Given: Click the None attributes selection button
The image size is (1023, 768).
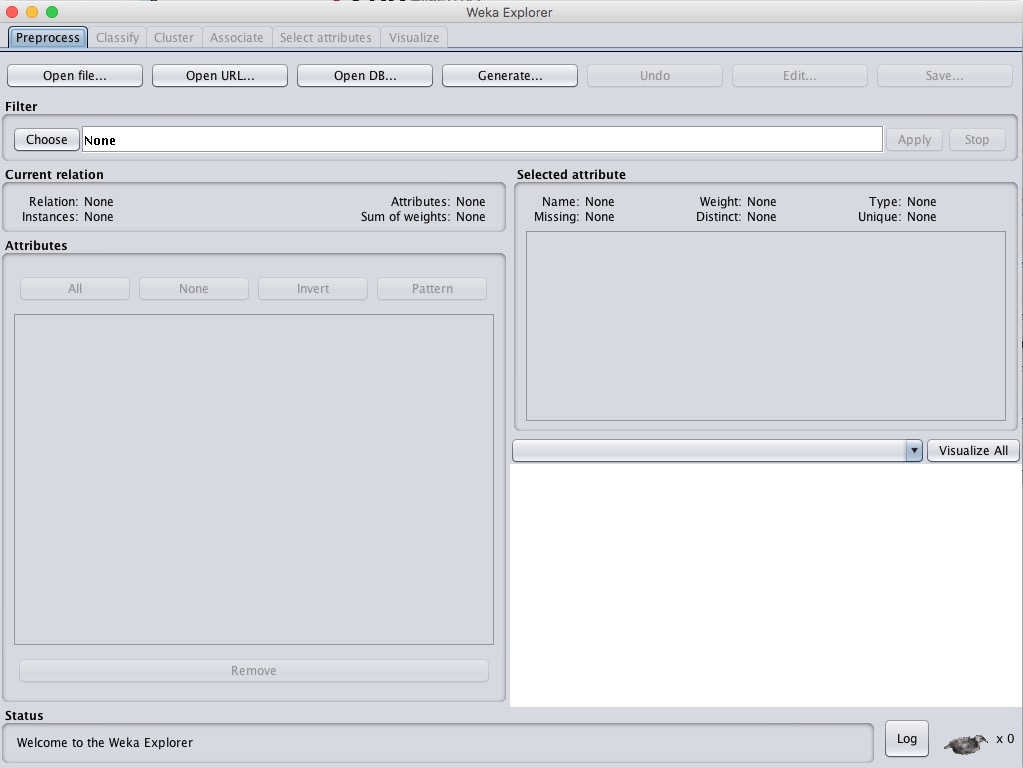Looking at the screenshot, I should pos(194,289).
